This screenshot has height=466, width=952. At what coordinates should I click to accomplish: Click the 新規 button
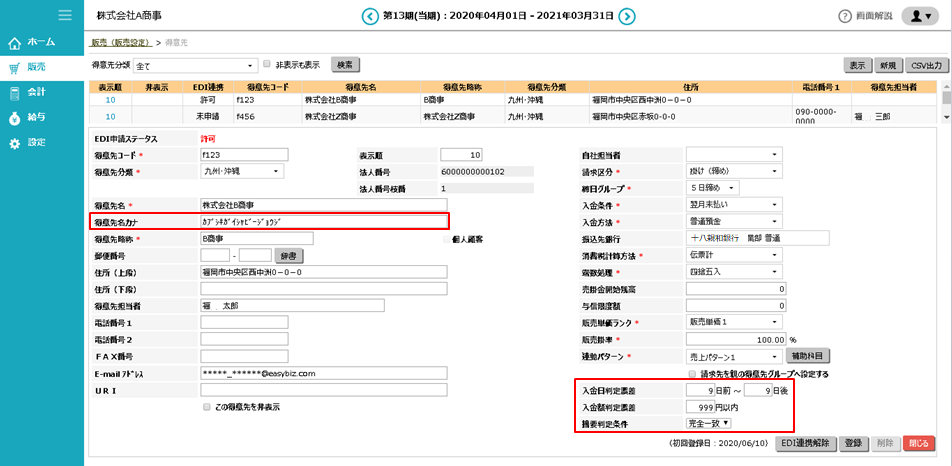click(888, 65)
